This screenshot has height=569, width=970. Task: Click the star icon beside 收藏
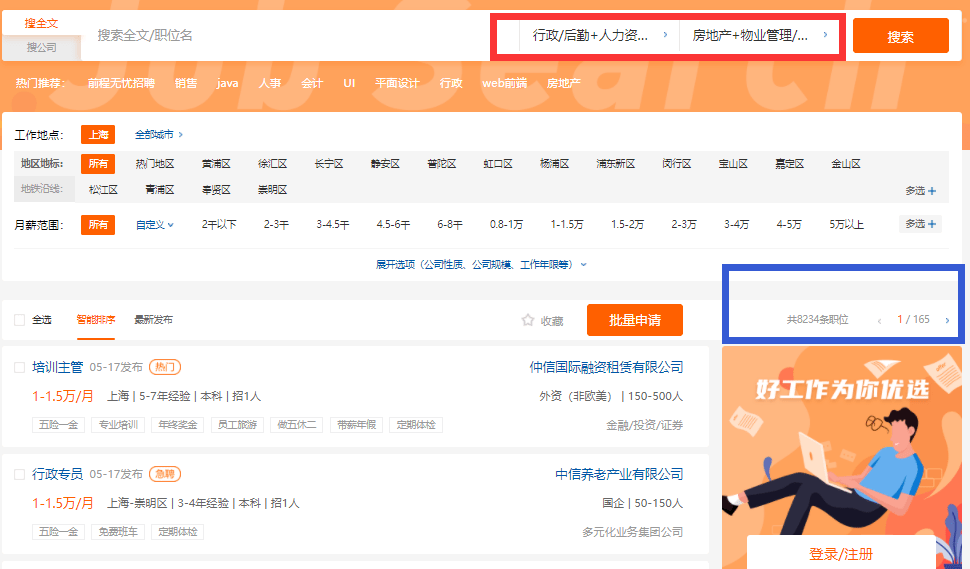(x=528, y=320)
